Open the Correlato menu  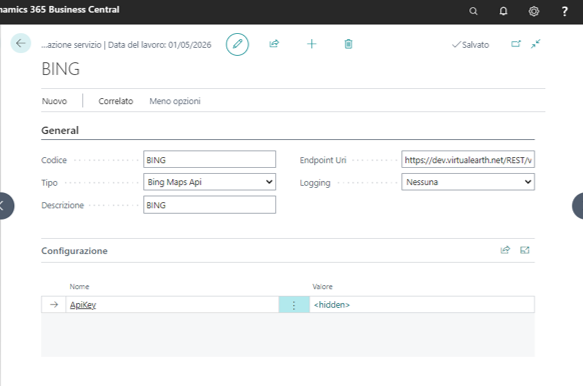click(116, 101)
